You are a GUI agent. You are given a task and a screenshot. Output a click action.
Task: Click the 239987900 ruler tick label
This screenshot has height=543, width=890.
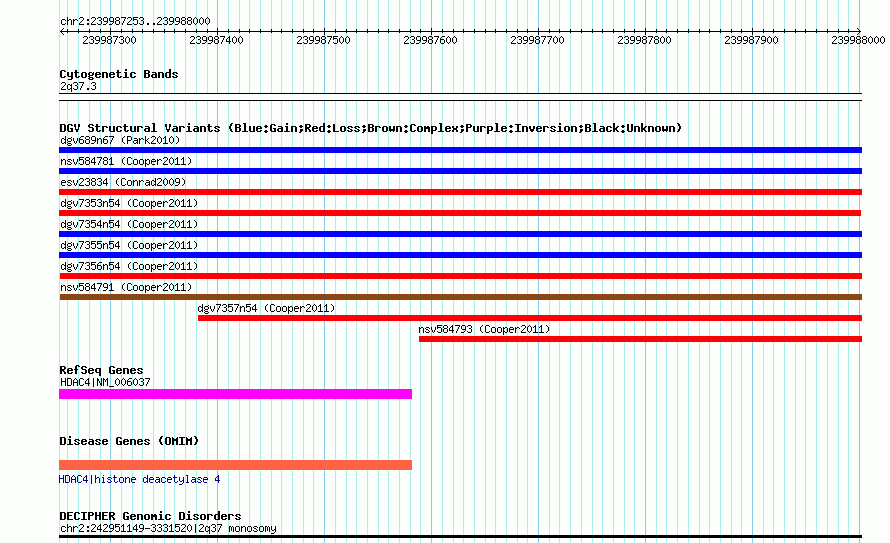(751, 40)
